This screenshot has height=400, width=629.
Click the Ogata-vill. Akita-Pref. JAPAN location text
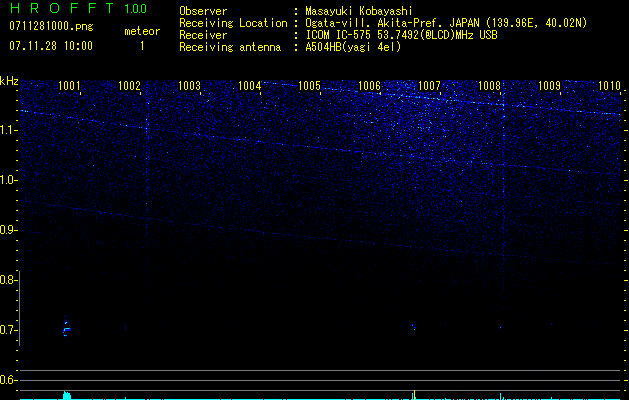pos(446,23)
